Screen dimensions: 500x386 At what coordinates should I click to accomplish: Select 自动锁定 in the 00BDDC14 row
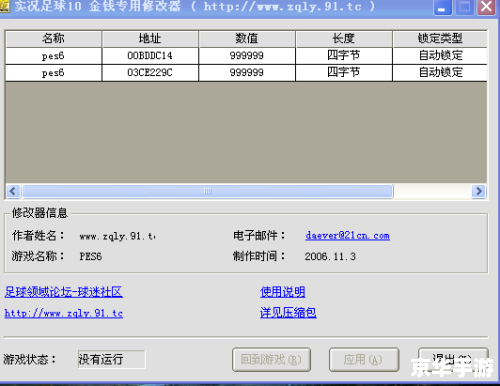440,56
